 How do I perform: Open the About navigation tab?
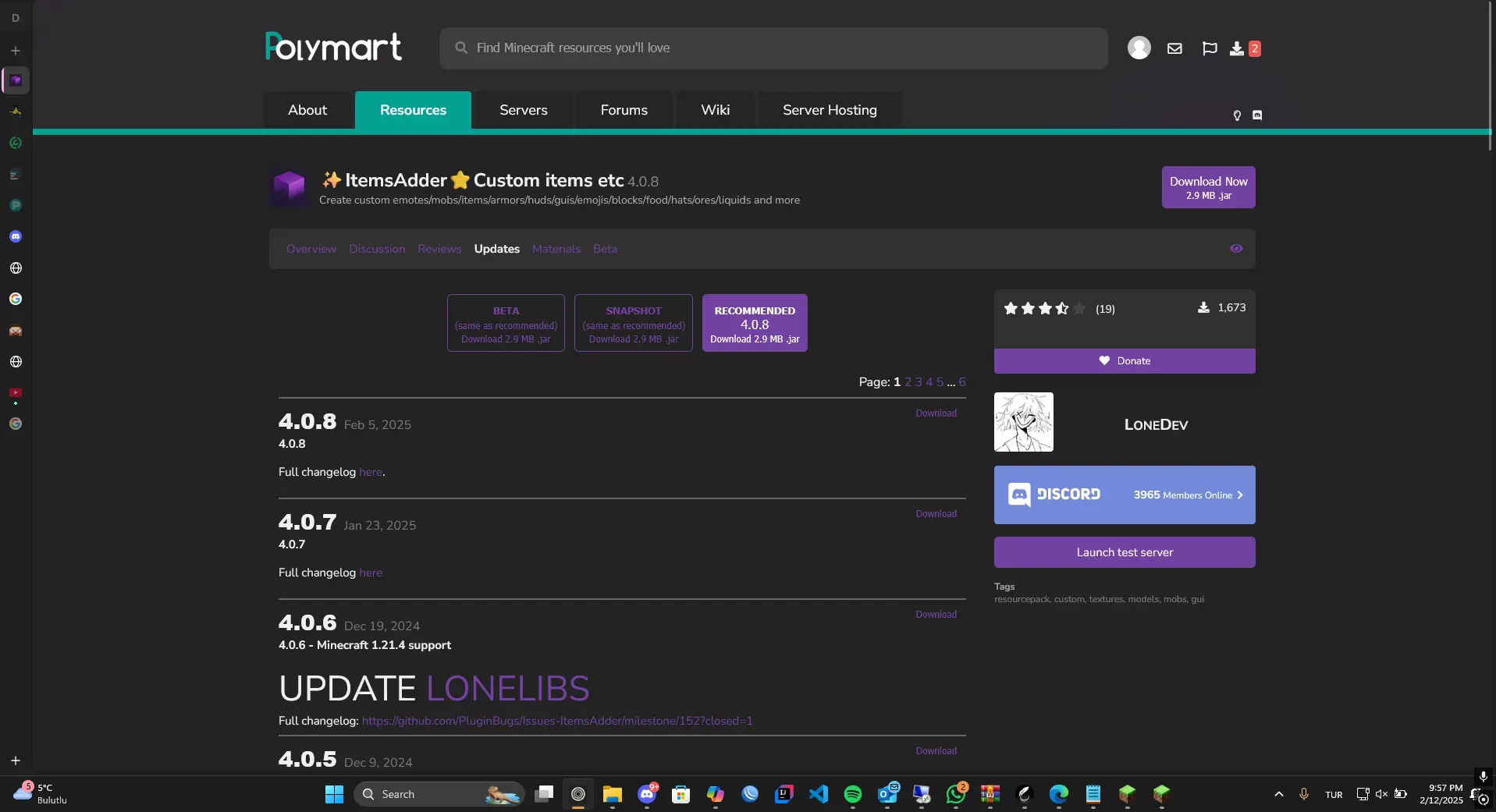pos(307,110)
